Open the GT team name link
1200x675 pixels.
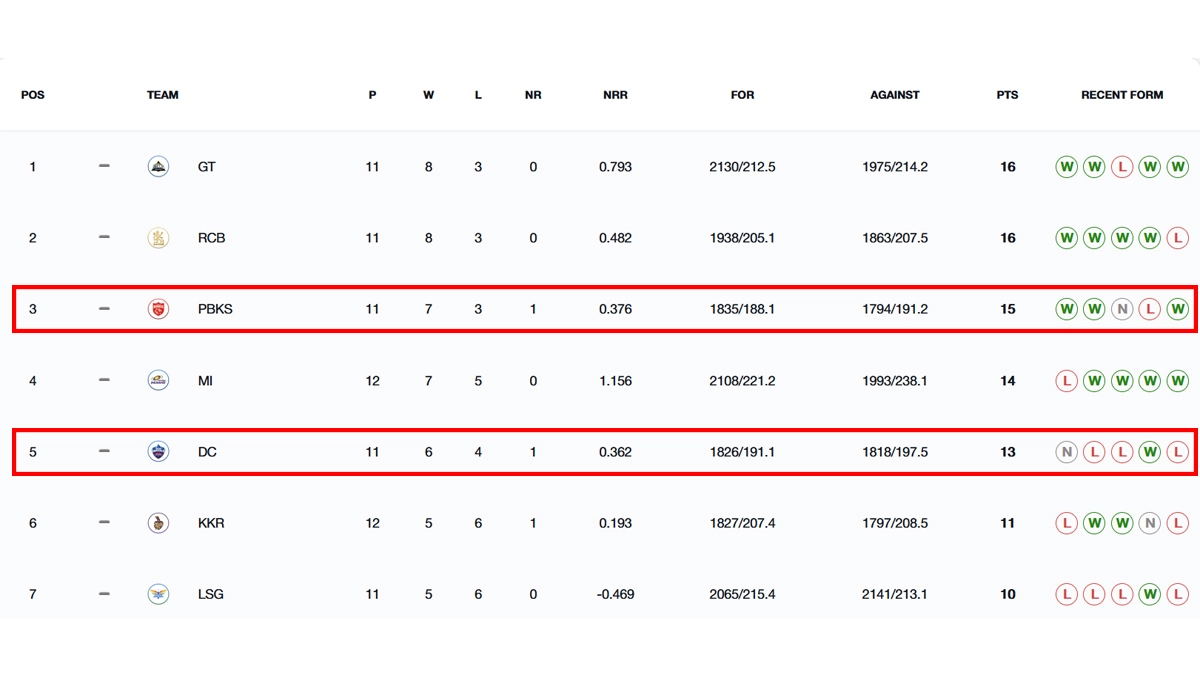point(207,167)
